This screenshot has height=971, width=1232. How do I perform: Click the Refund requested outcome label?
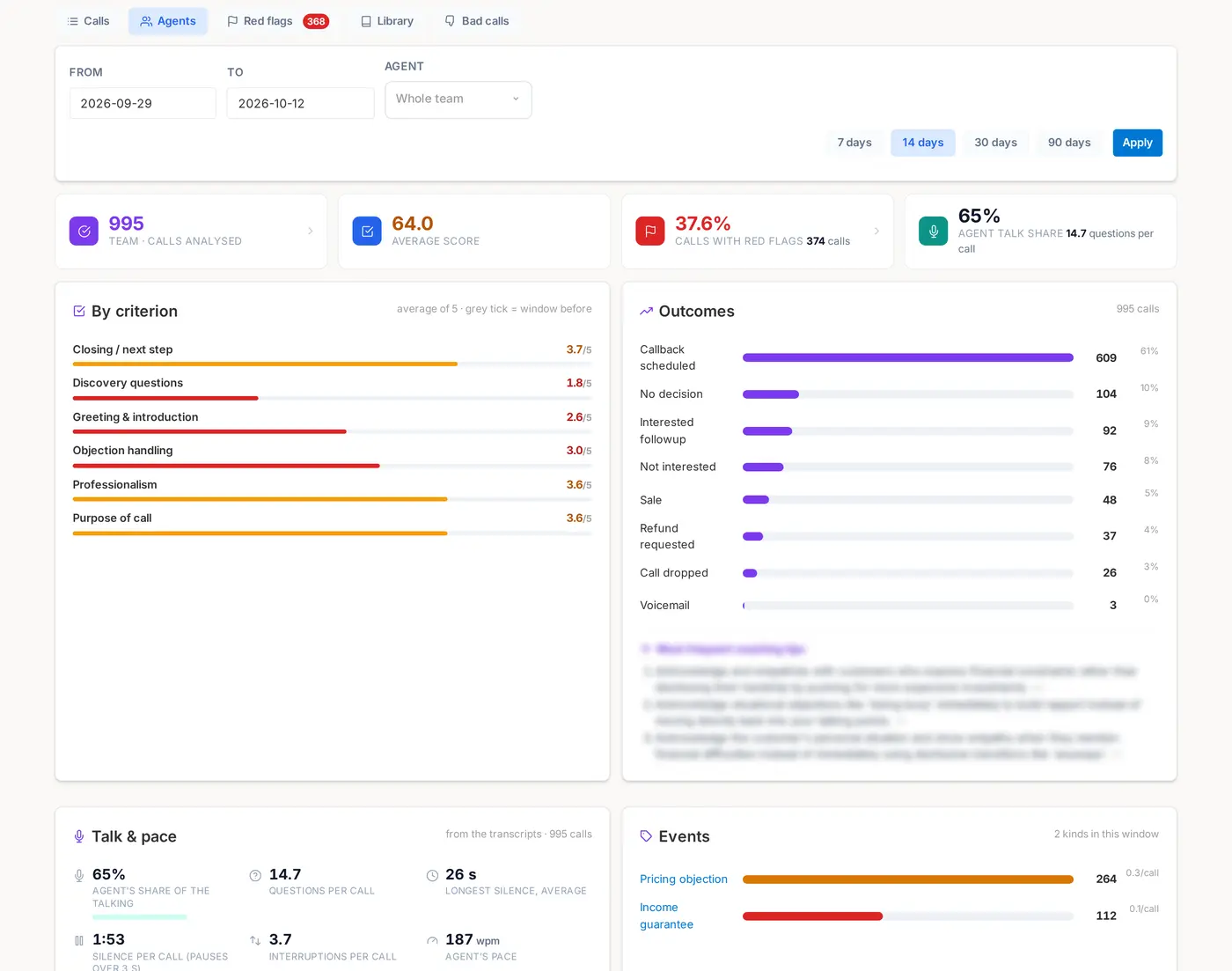point(667,536)
